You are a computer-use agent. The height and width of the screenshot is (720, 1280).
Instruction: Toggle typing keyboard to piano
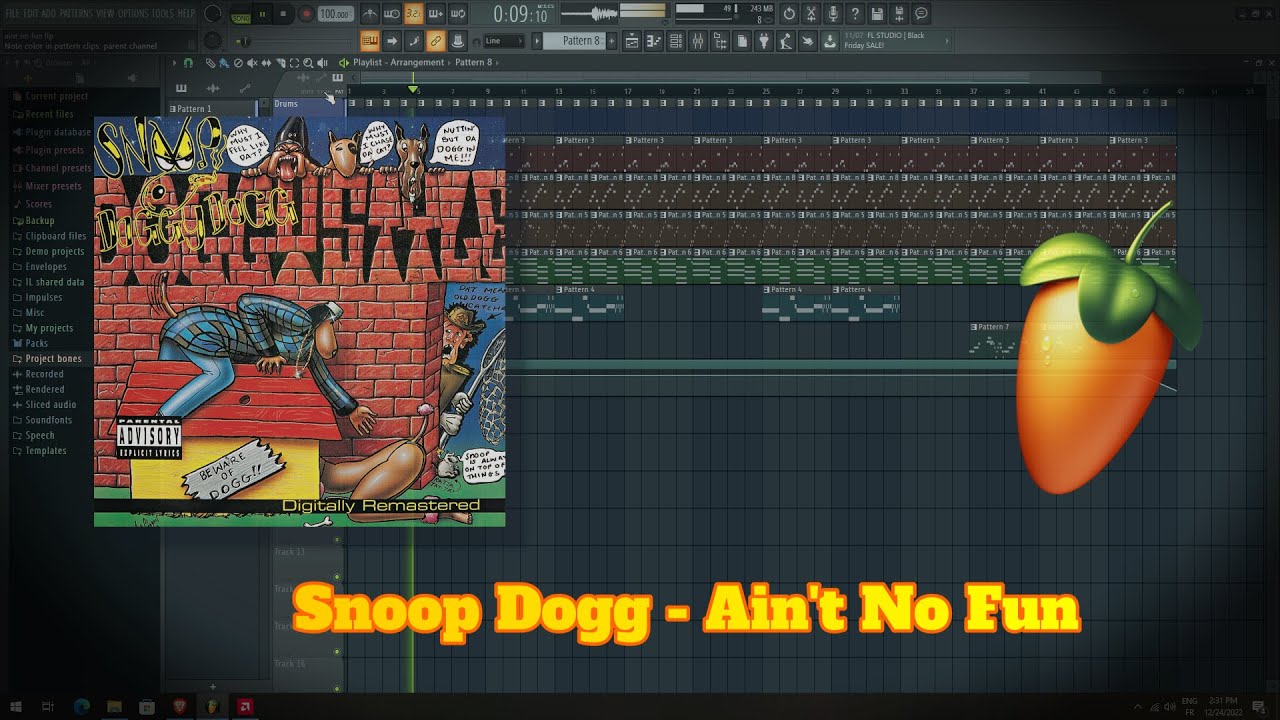point(370,41)
